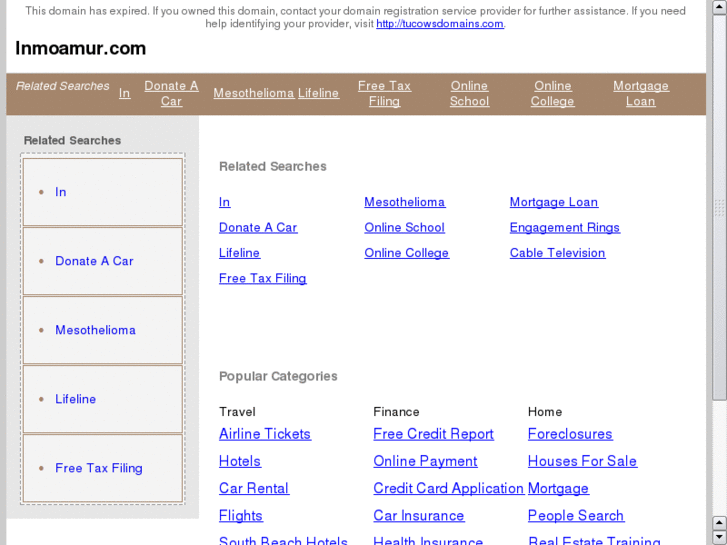Viewport: 727px width, 545px height.
Task: Open the Hotels link under Travel
Action: click(x=240, y=462)
